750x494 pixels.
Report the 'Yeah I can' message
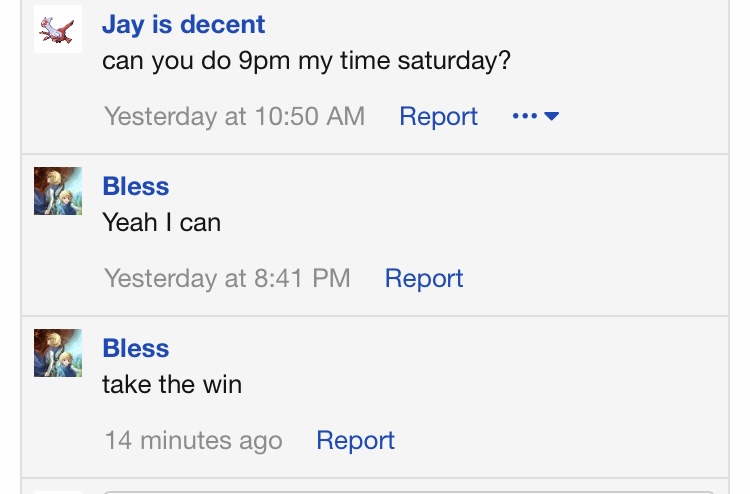[x=424, y=278]
